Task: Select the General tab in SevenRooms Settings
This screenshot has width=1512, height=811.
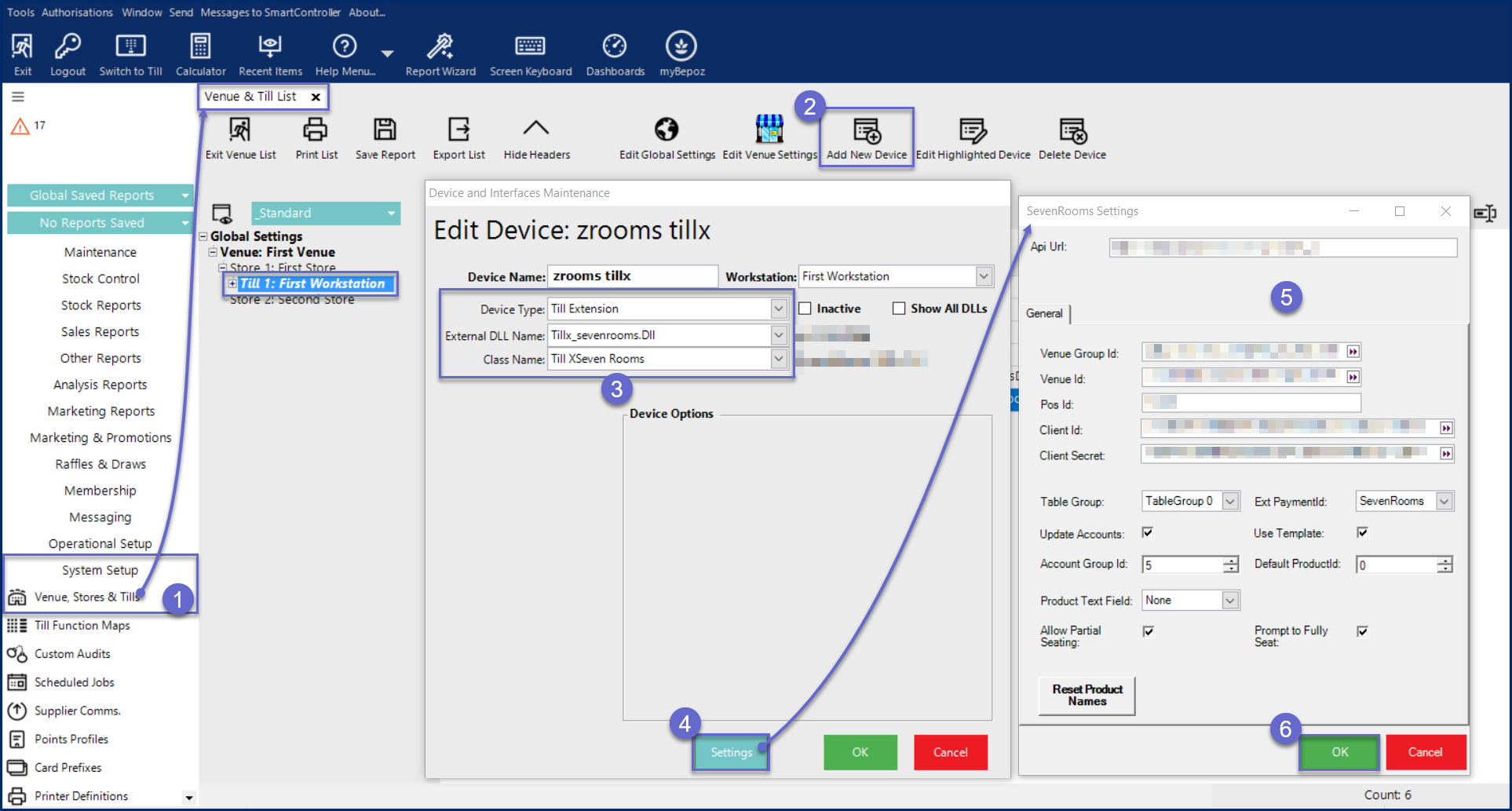Action: tap(1044, 313)
